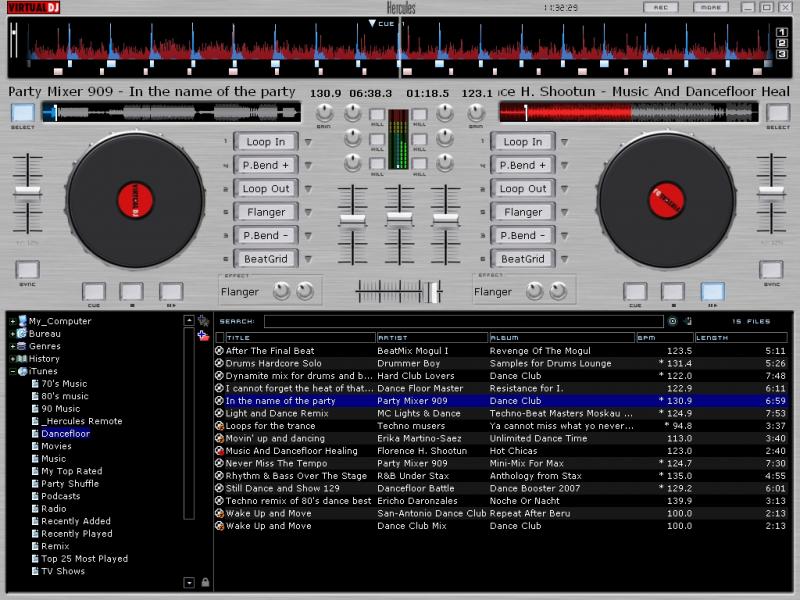Collapse the iTunes tree node

[13, 371]
